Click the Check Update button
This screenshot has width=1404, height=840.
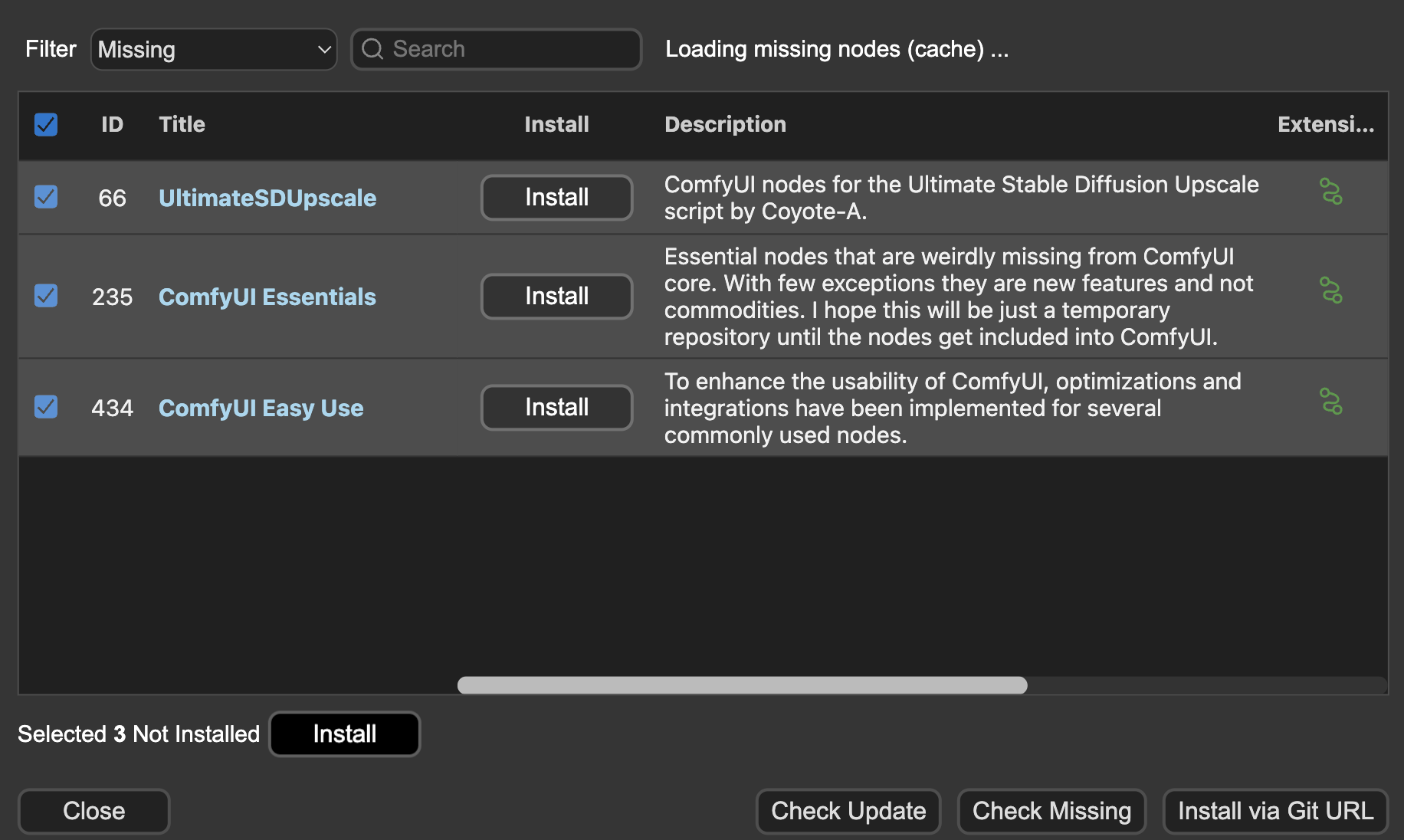click(x=848, y=811)
